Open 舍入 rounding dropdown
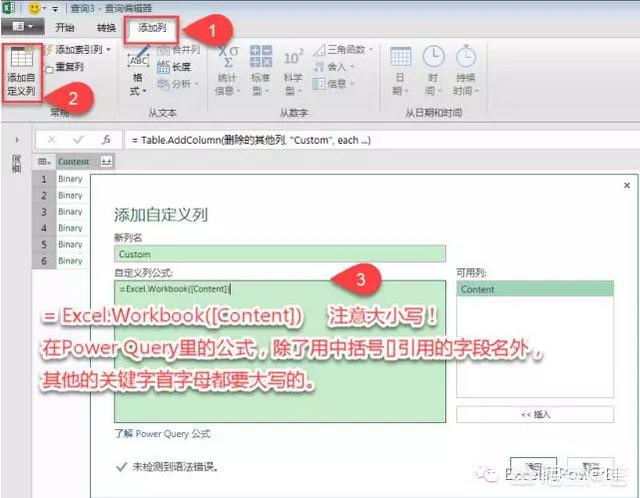The image size is (640, 498). (x=333, y=67)
